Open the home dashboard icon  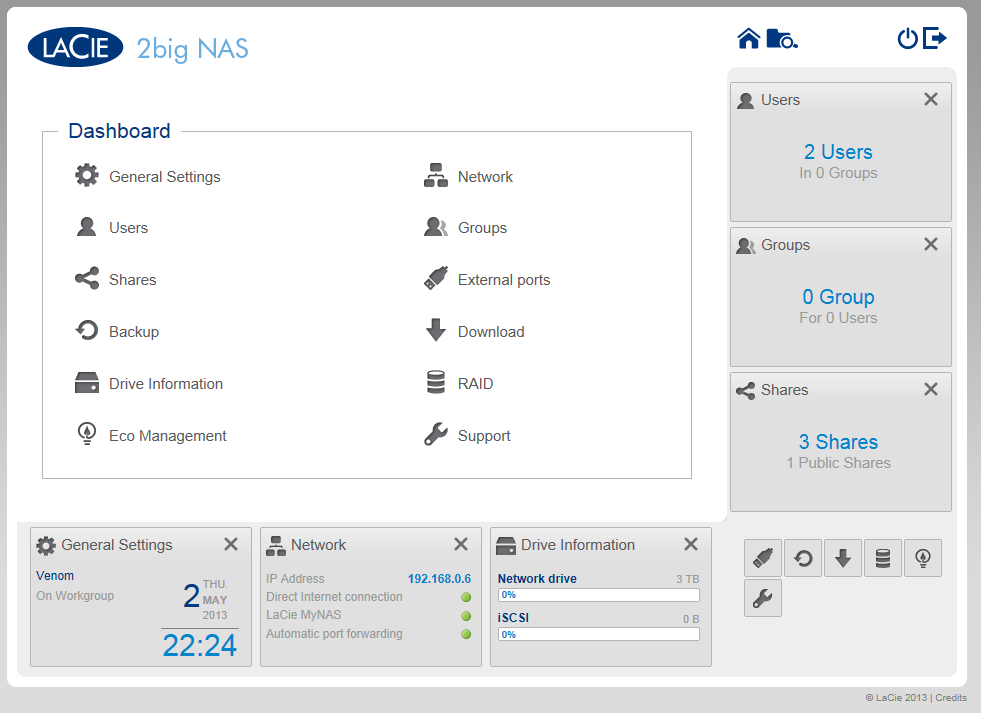tap(748, 39)
